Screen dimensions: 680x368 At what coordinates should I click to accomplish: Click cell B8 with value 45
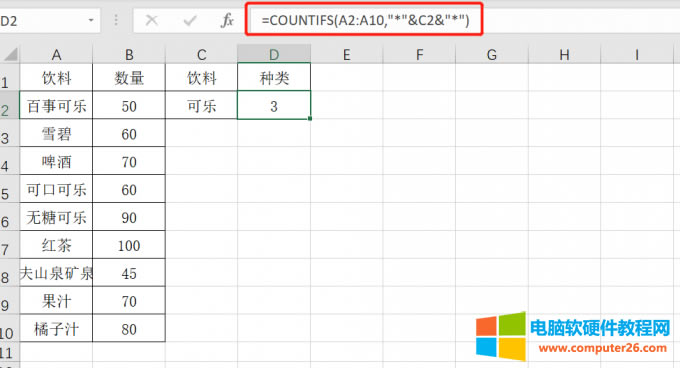[x=129, y=273]
